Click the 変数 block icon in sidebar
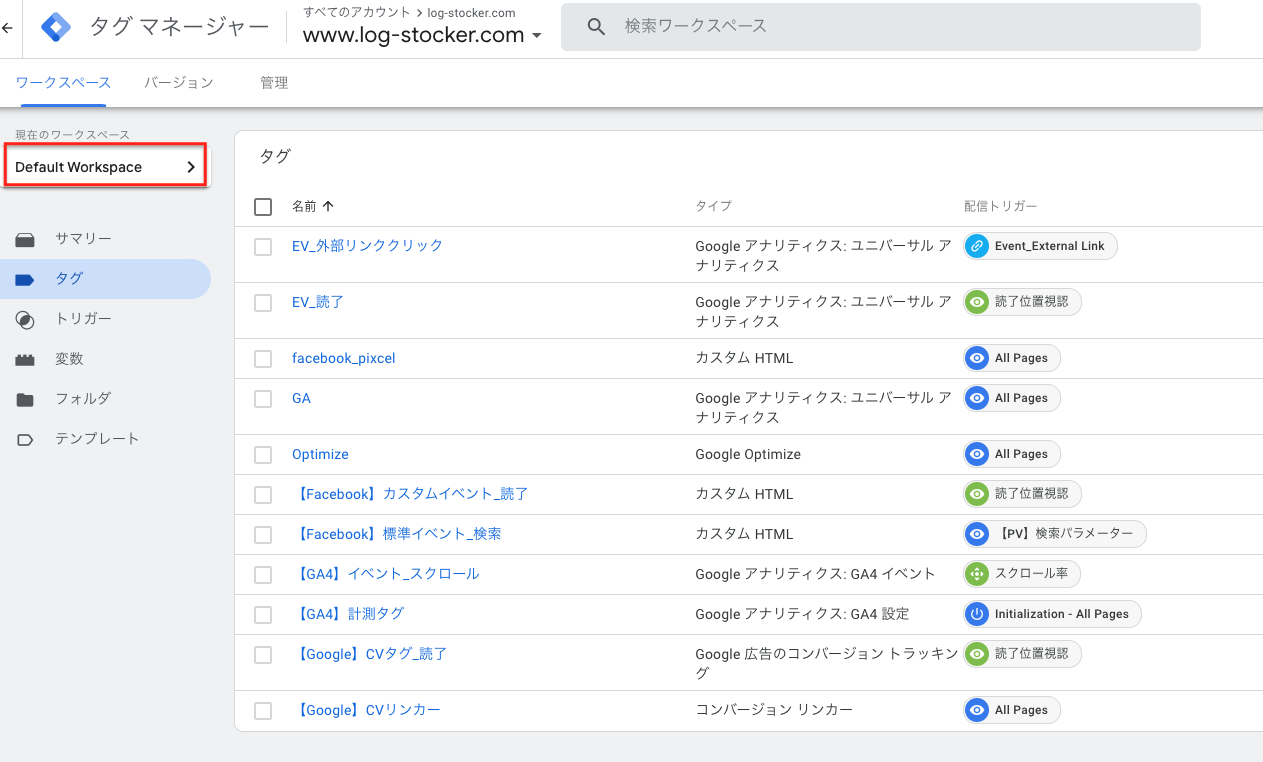 click(25, 359)
